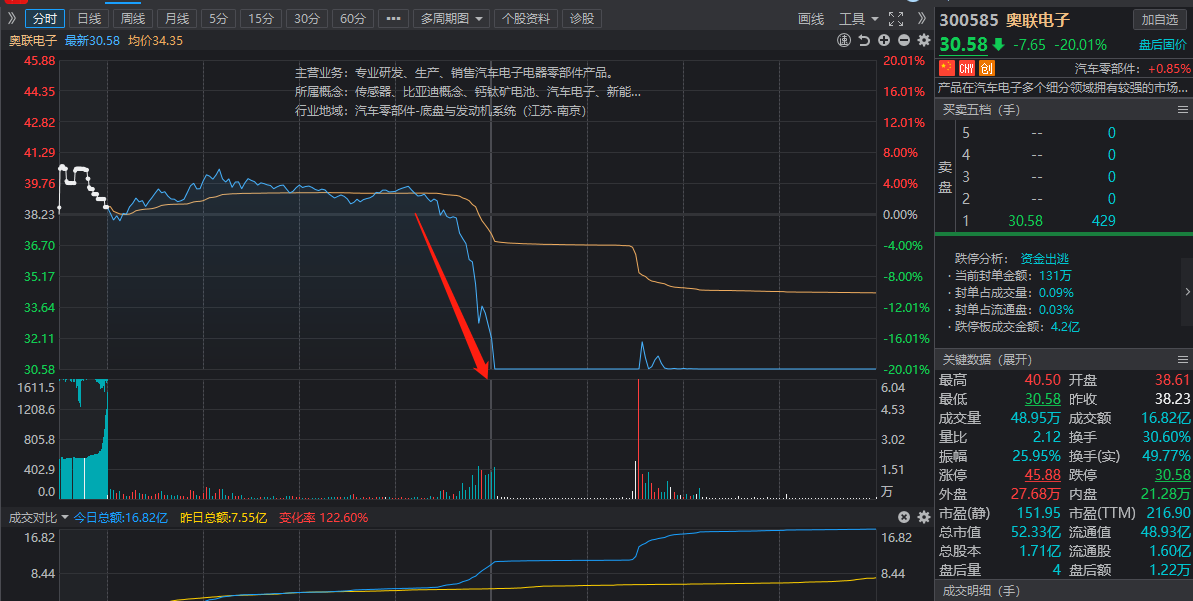The height and width of the screenshot is (601, 1193).
Task: Expand the 关键数据(展开) section
Action: pos(988,359)
